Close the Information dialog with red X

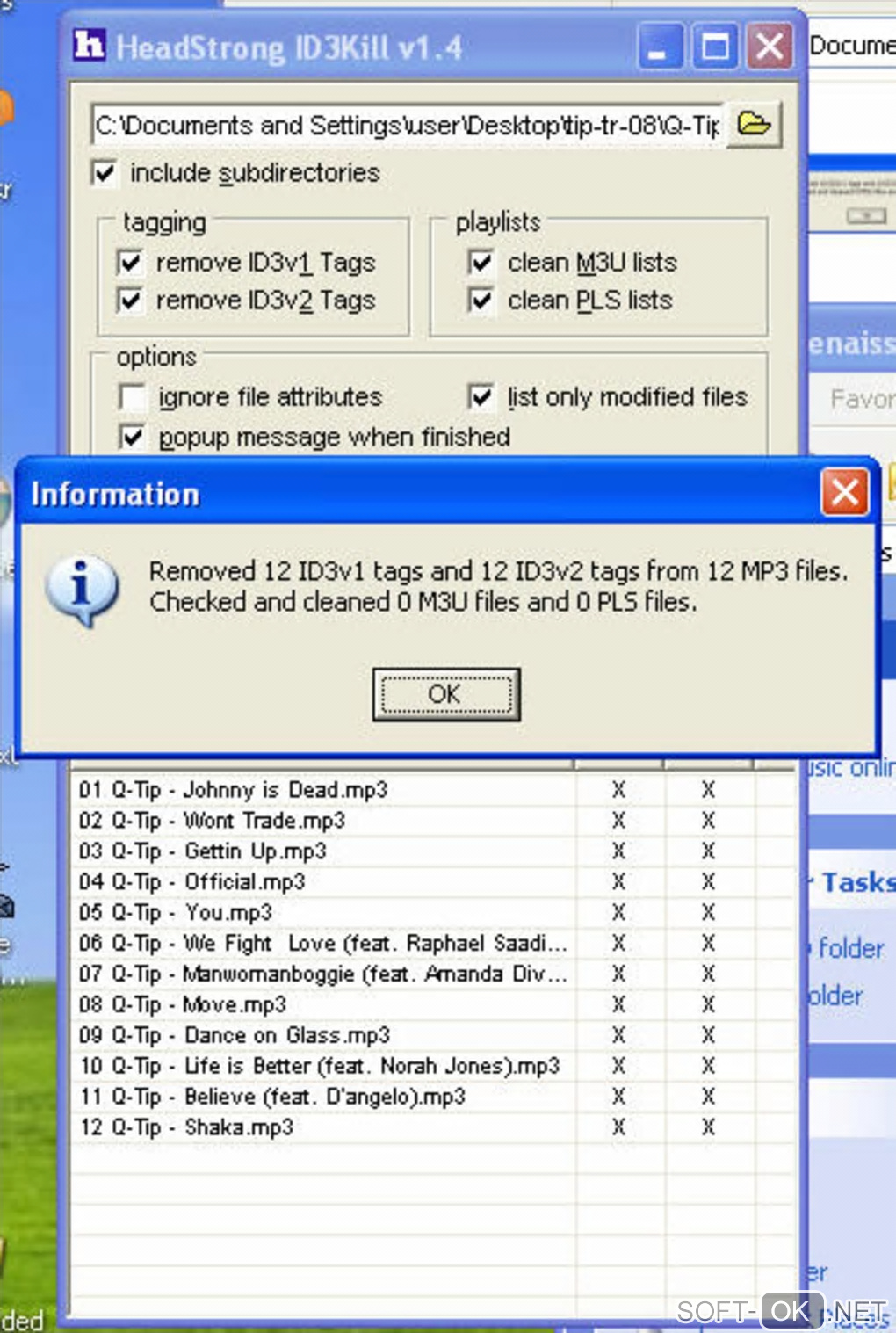(x=845, y=492)
